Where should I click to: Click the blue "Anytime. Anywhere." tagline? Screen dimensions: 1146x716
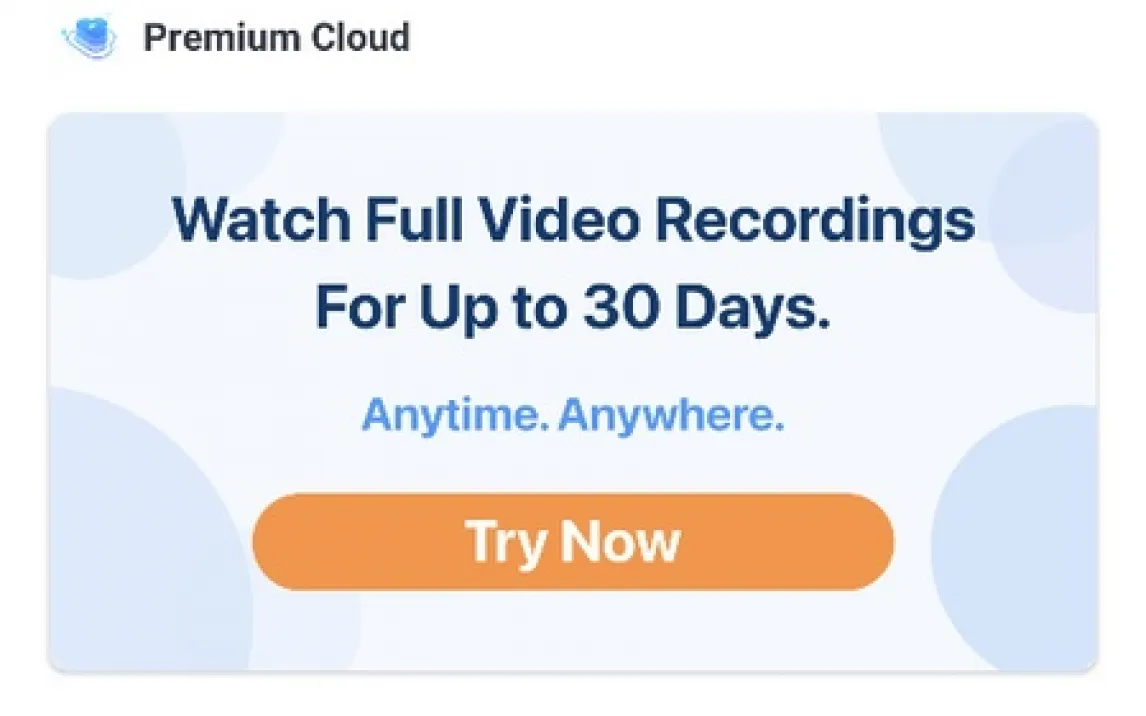573,415
